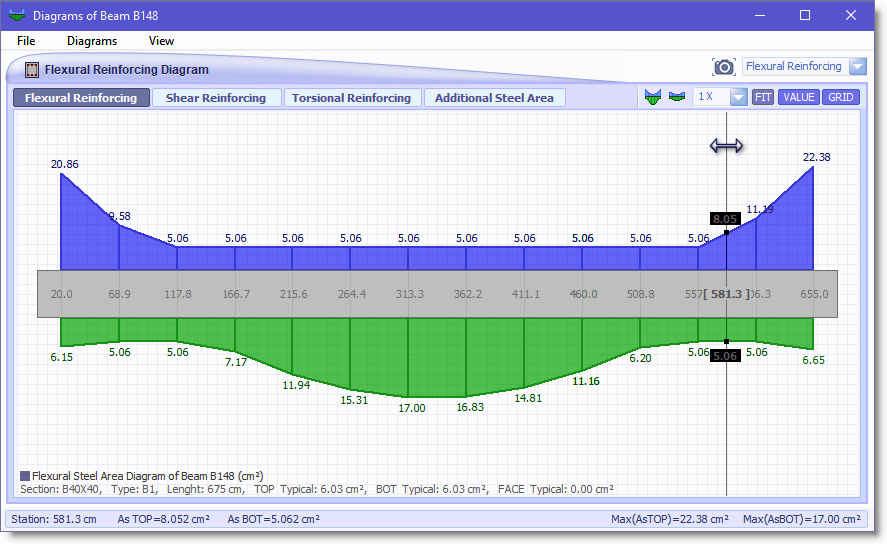
Task: Click the 313.3 station on the beam
Action: 410,294
